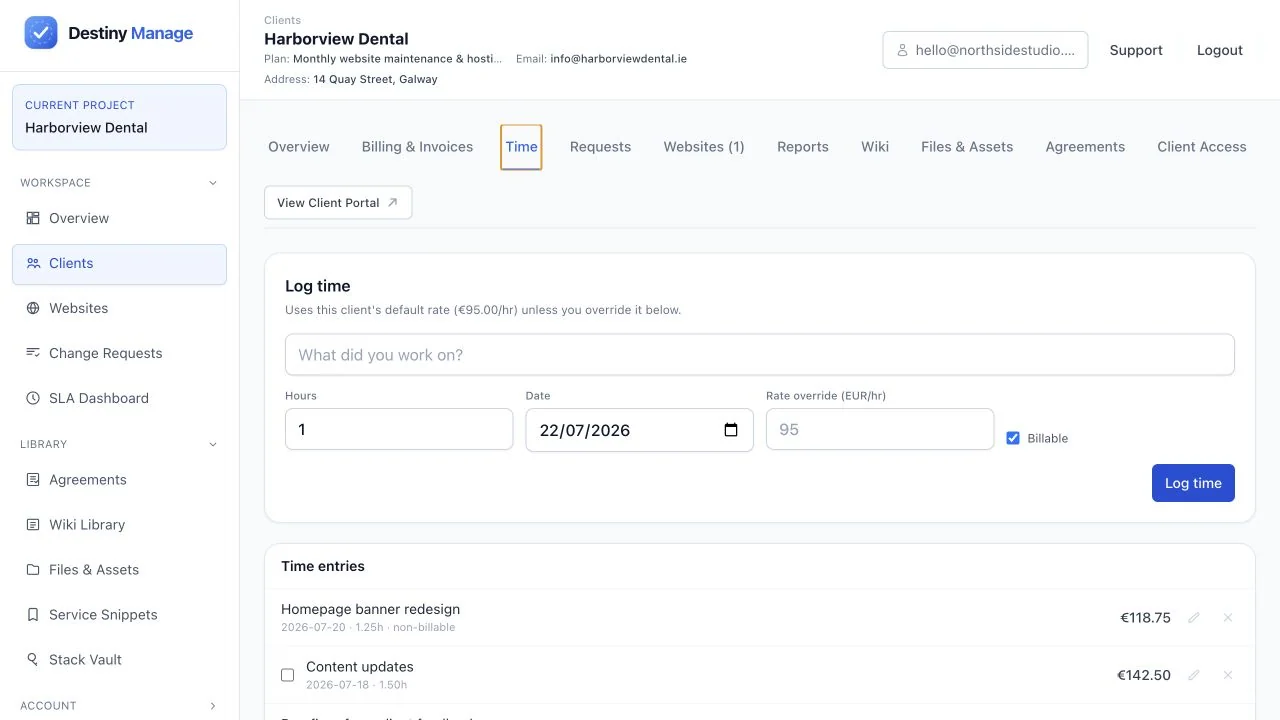Click the Logout link
This screenshot has width=1280, height=720.
click(1220, 50)
